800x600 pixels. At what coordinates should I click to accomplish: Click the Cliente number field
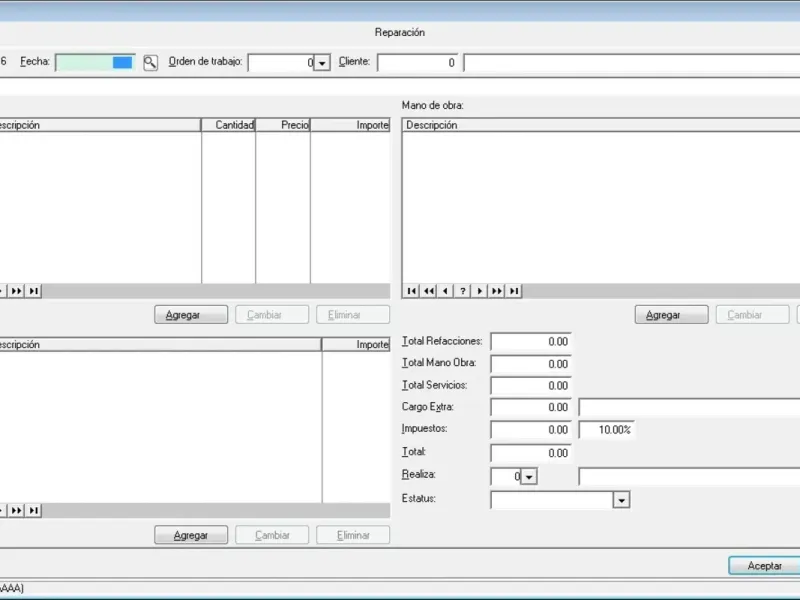click(x=417, y=63)
